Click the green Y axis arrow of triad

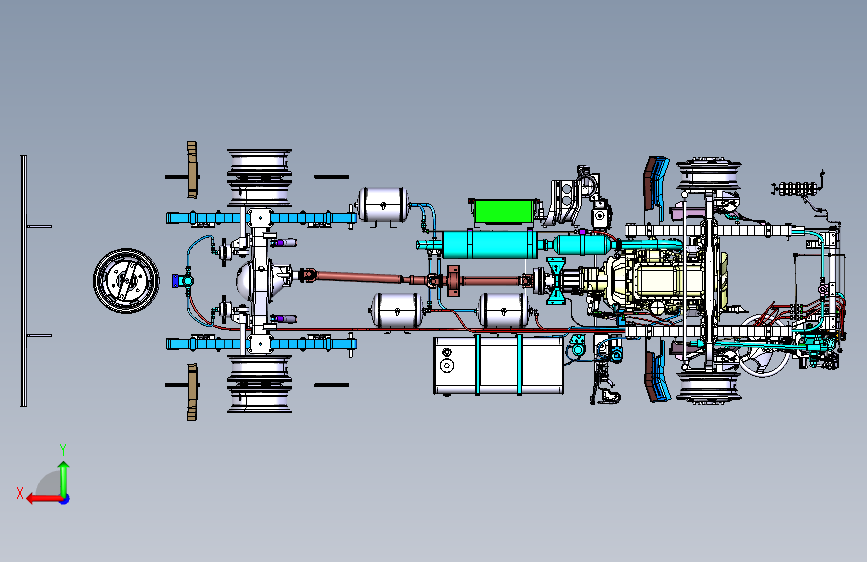click(64, 477)
